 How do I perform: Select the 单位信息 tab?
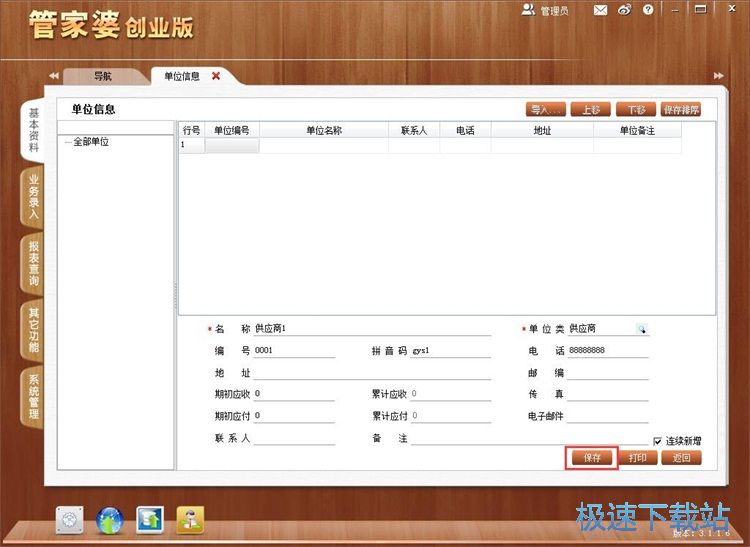click(182, 76)
